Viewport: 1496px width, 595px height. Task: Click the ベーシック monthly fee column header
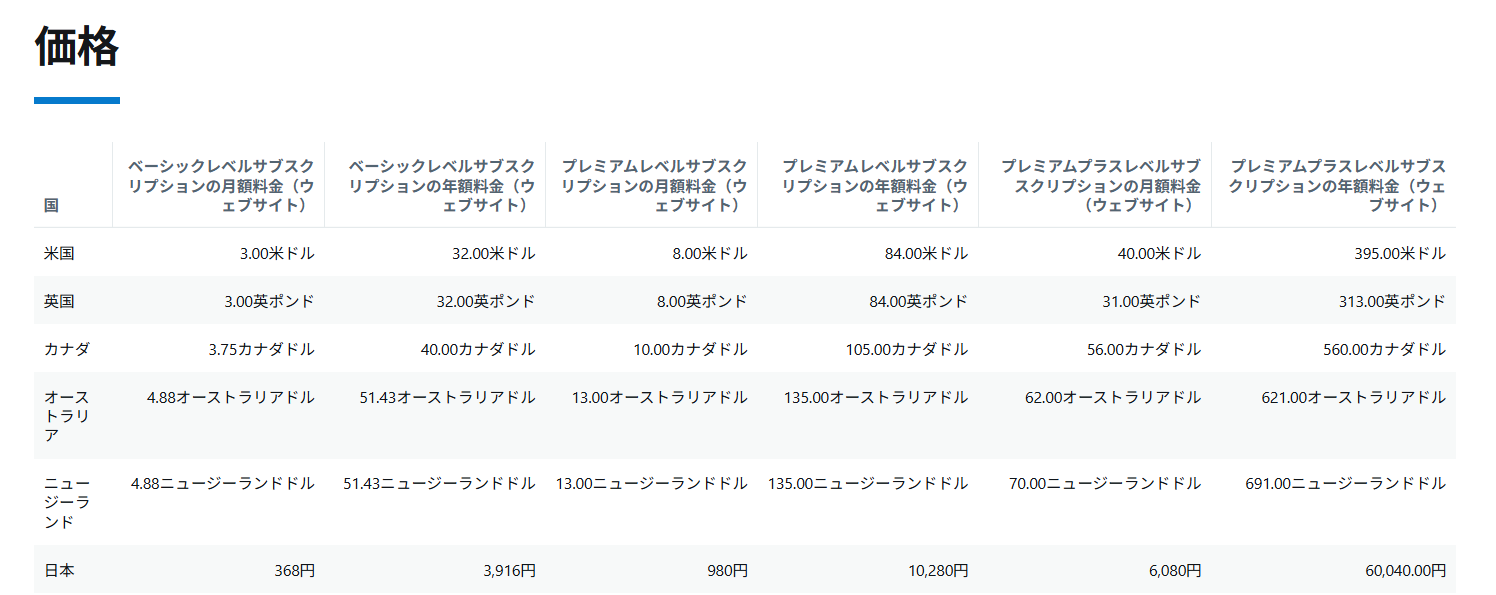[x=221, y=186]
